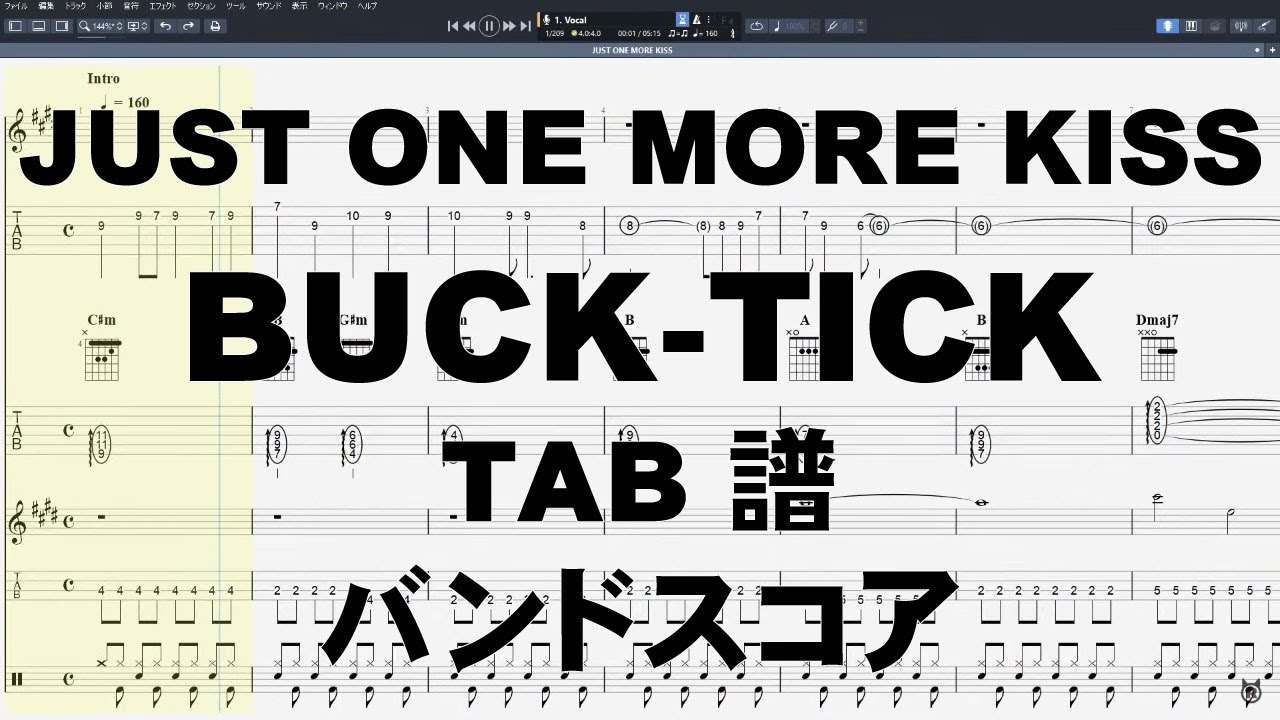The width and height of the screenshot is (1280, 720).
Task: Open the ファイル menu
Action: coord(17,6)
